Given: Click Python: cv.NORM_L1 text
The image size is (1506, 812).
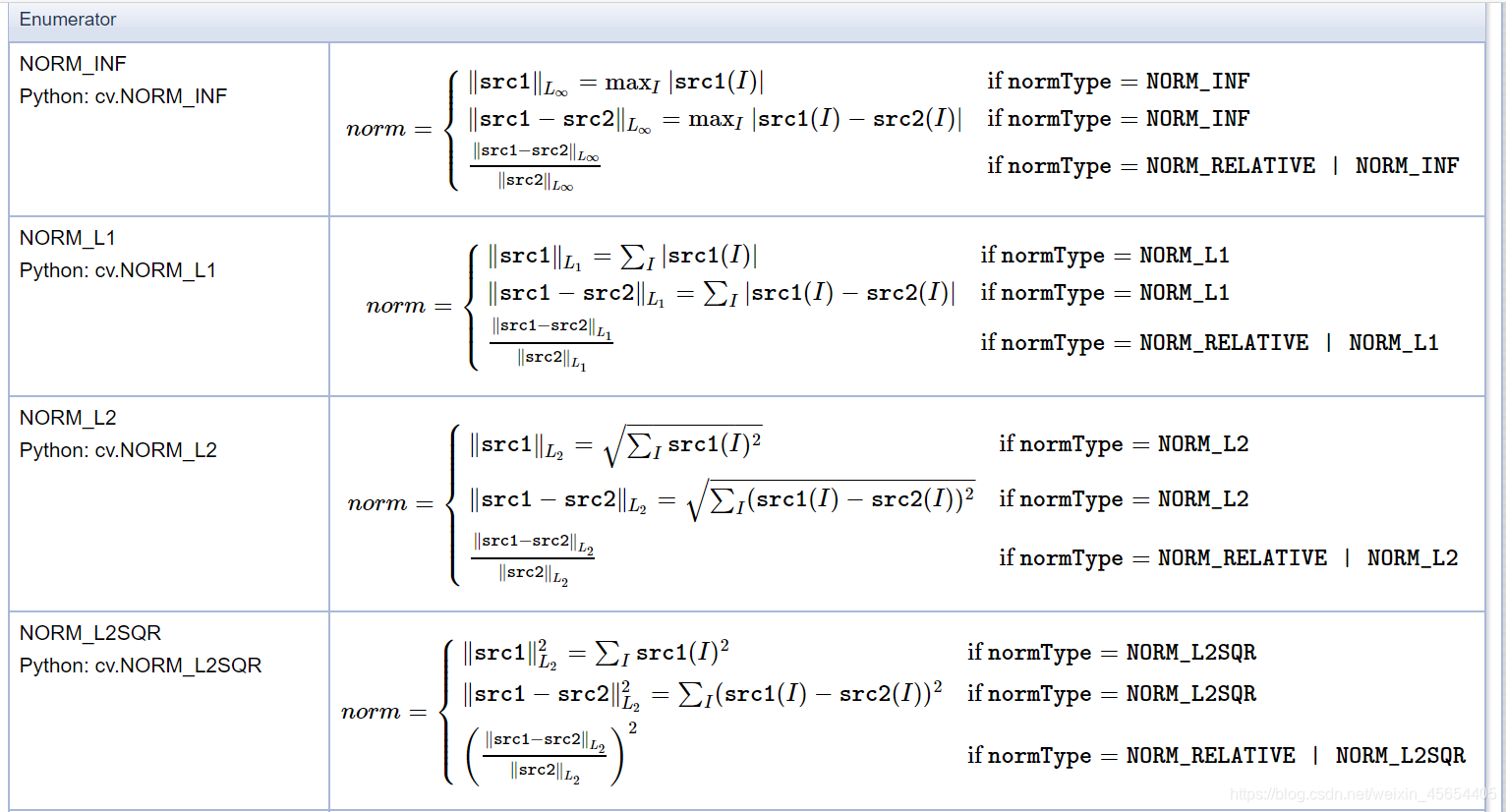Looking at the screenshot, I should coord(118,270).
